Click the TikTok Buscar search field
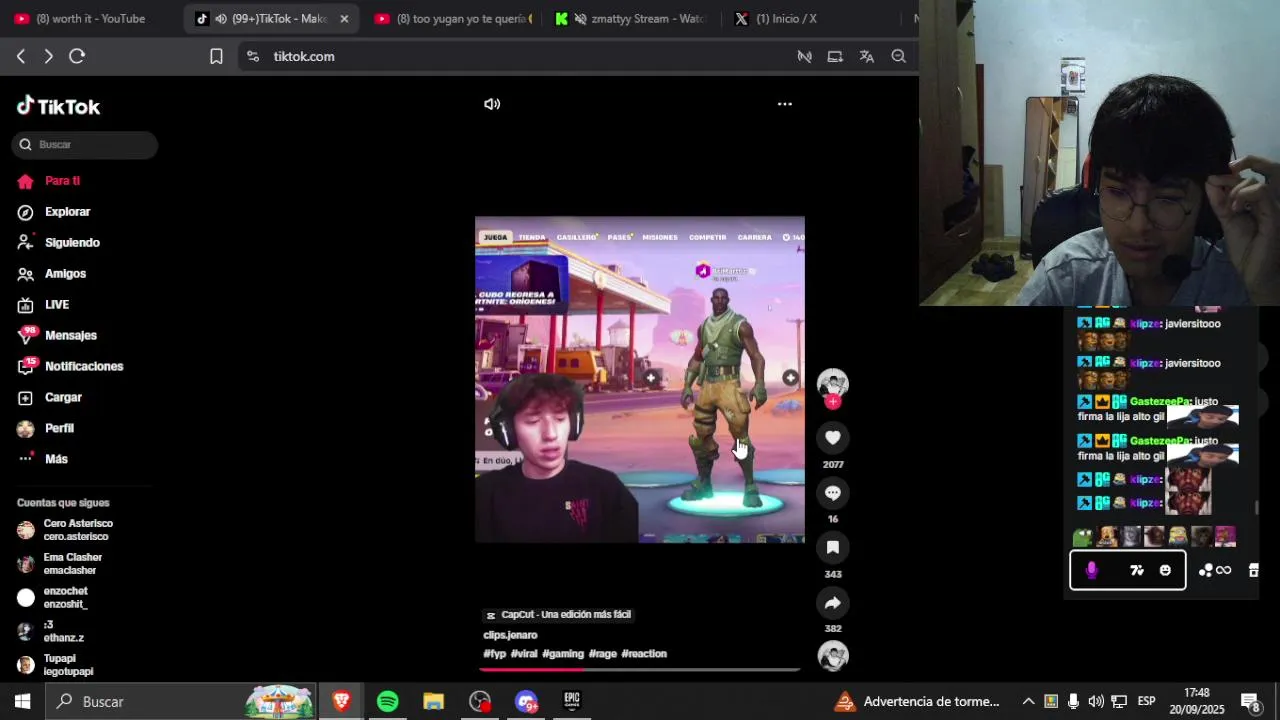The height and width of the screenshot is (720, 1280). 85,145
